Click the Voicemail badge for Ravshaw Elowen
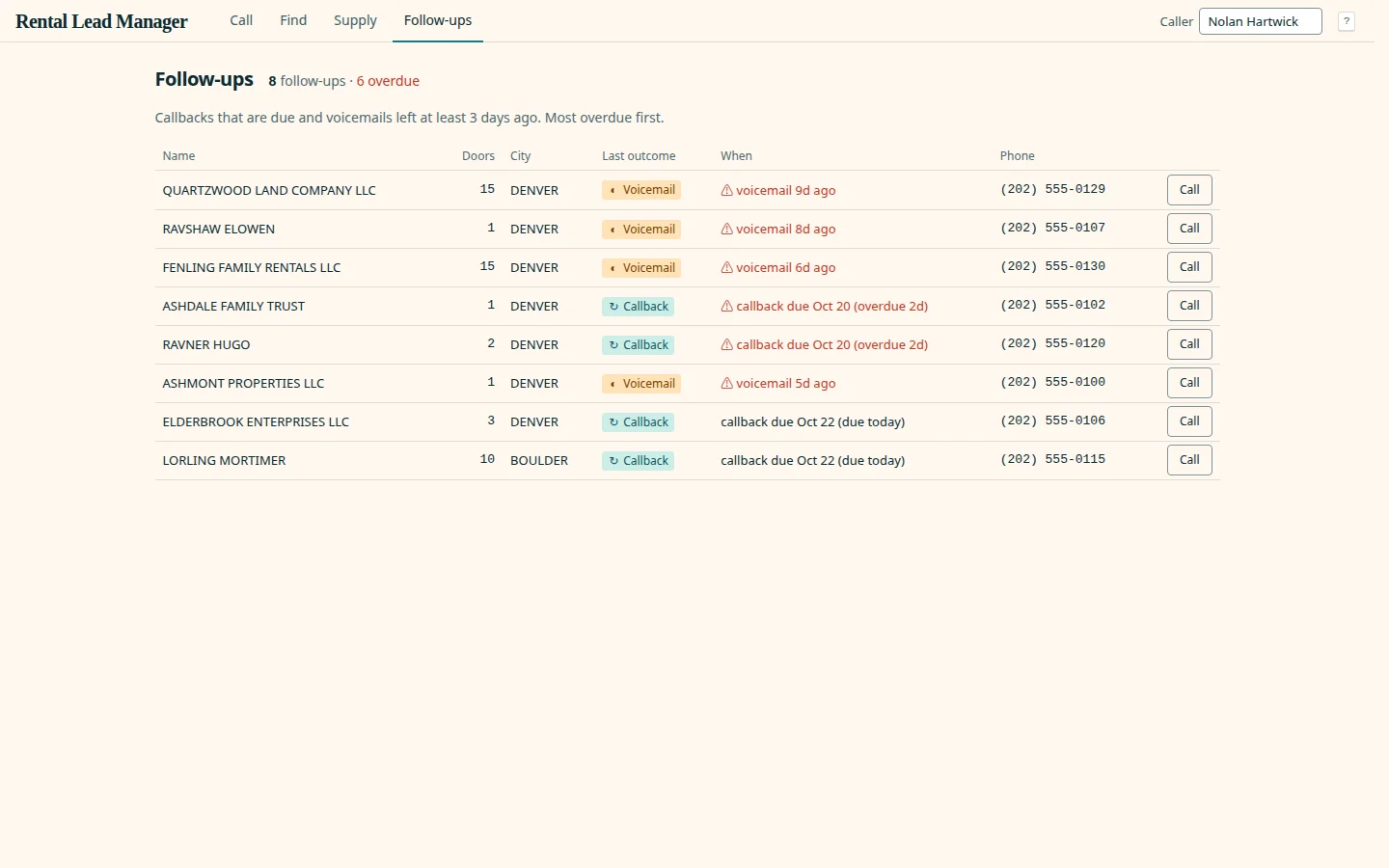This screenshot has height=868, width=1389. (x=641, y=229)
